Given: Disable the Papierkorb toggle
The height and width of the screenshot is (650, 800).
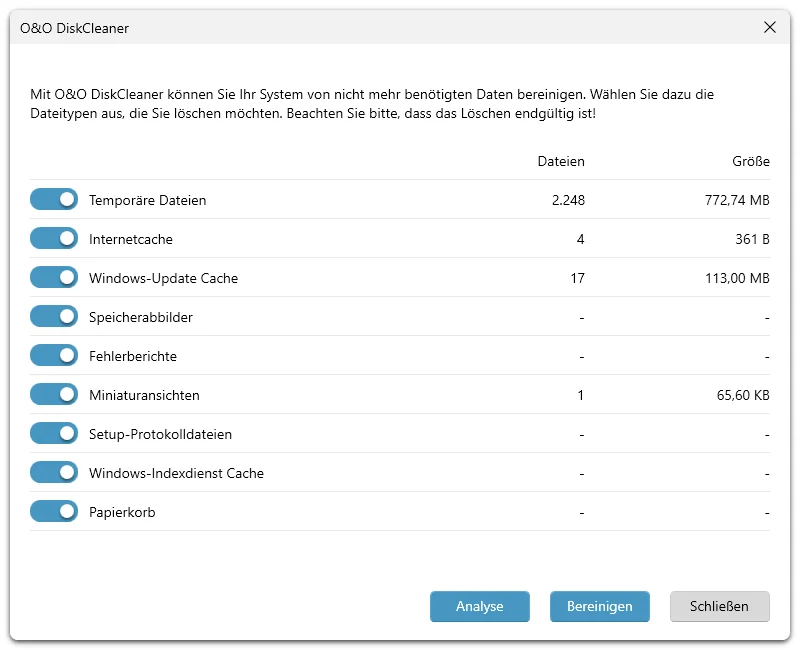Looking at the screenshot, I should pyautogui.click(x=53, y=511).
